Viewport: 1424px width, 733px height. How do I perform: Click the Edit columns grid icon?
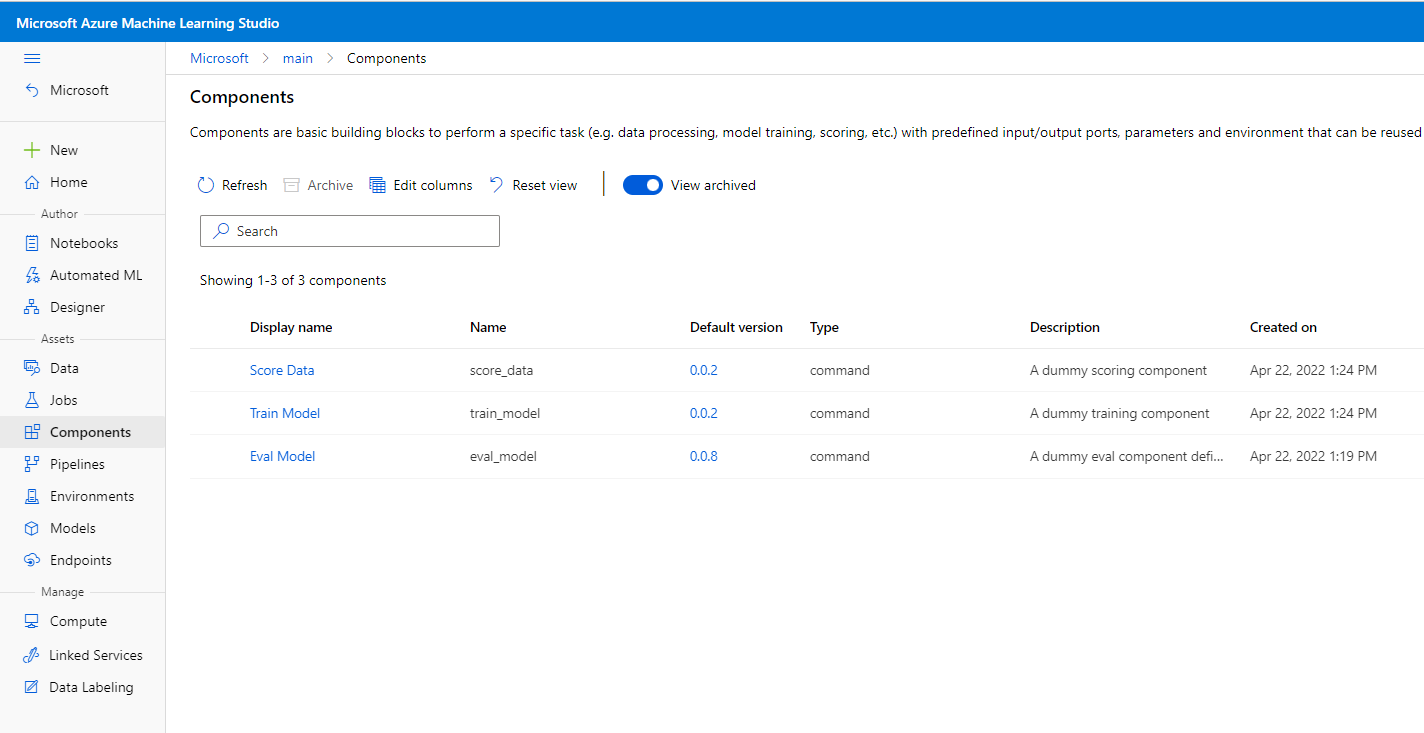point(377,185)
